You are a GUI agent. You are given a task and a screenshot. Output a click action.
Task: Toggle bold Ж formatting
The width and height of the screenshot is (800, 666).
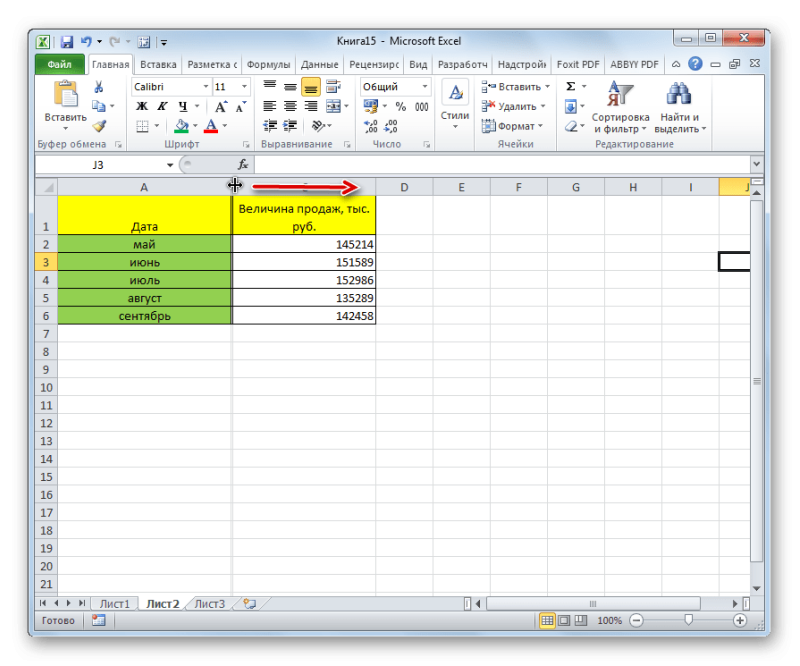142,107
